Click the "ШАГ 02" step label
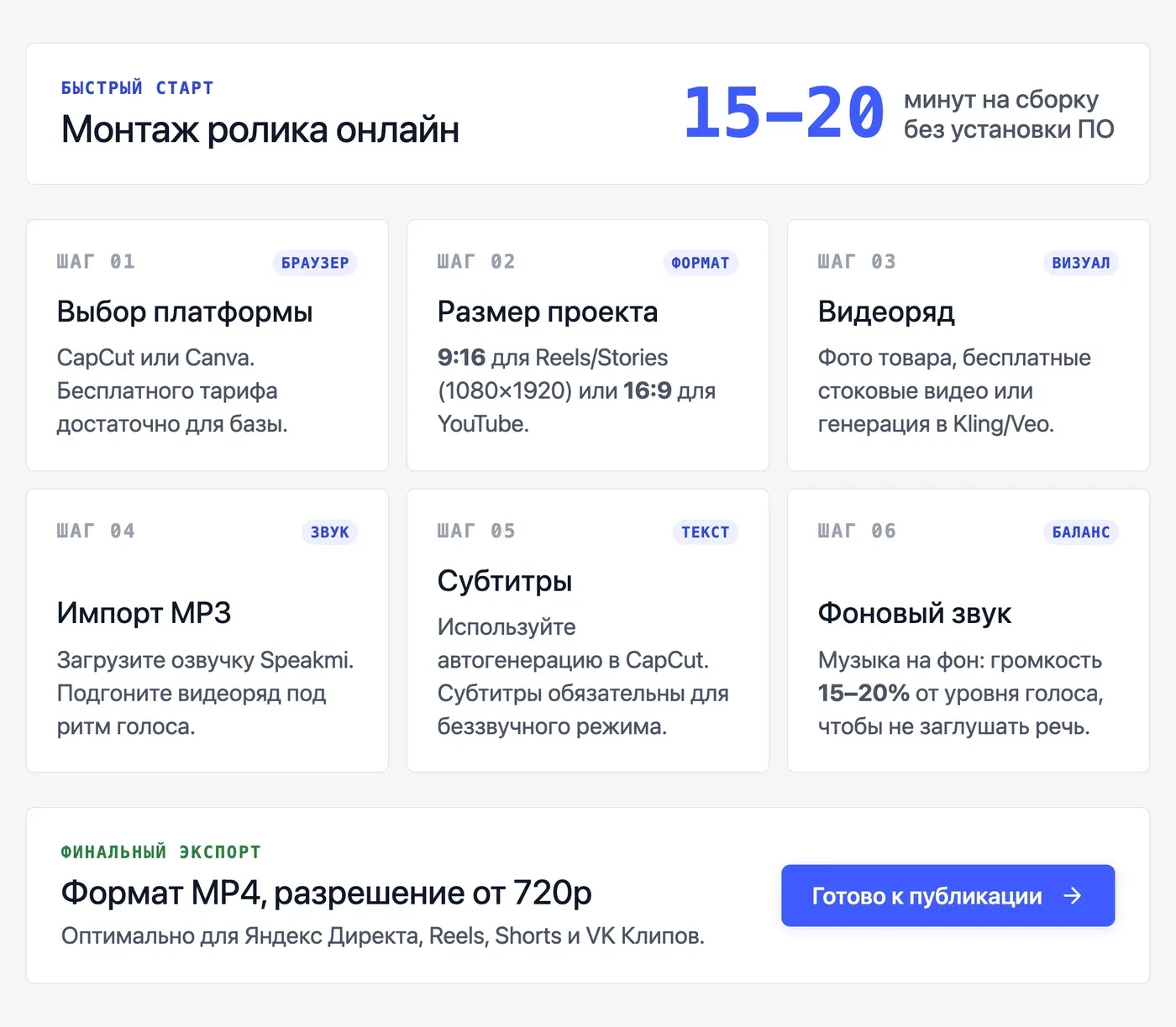 click(476, 262)
